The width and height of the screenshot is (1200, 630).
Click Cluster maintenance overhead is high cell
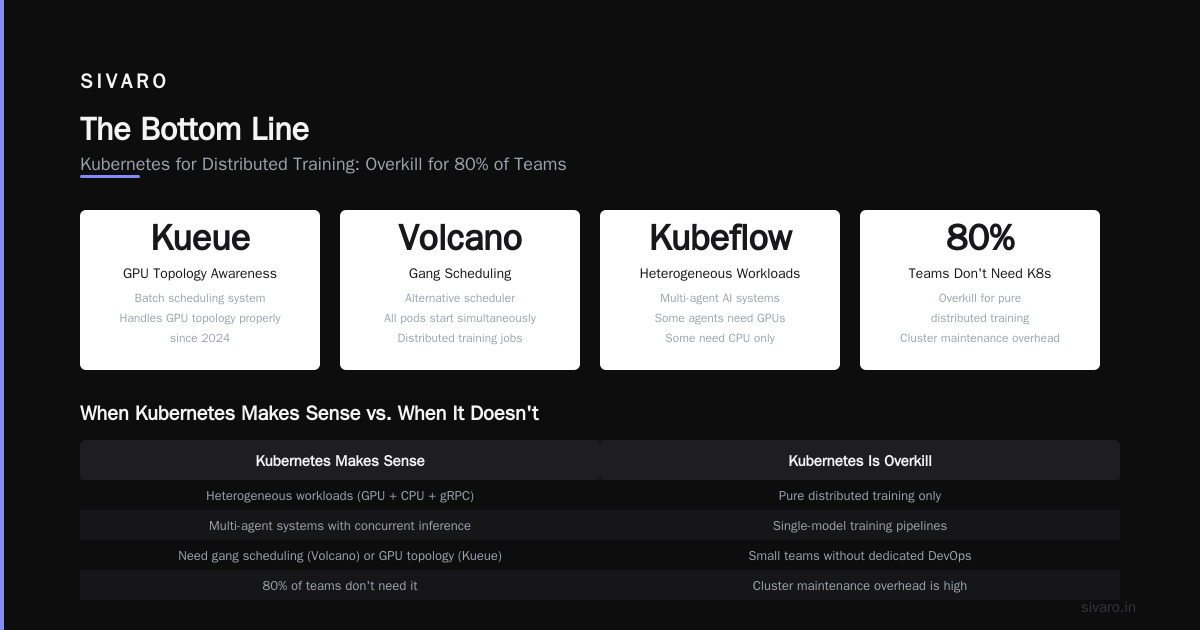click(x=860, y=585)
